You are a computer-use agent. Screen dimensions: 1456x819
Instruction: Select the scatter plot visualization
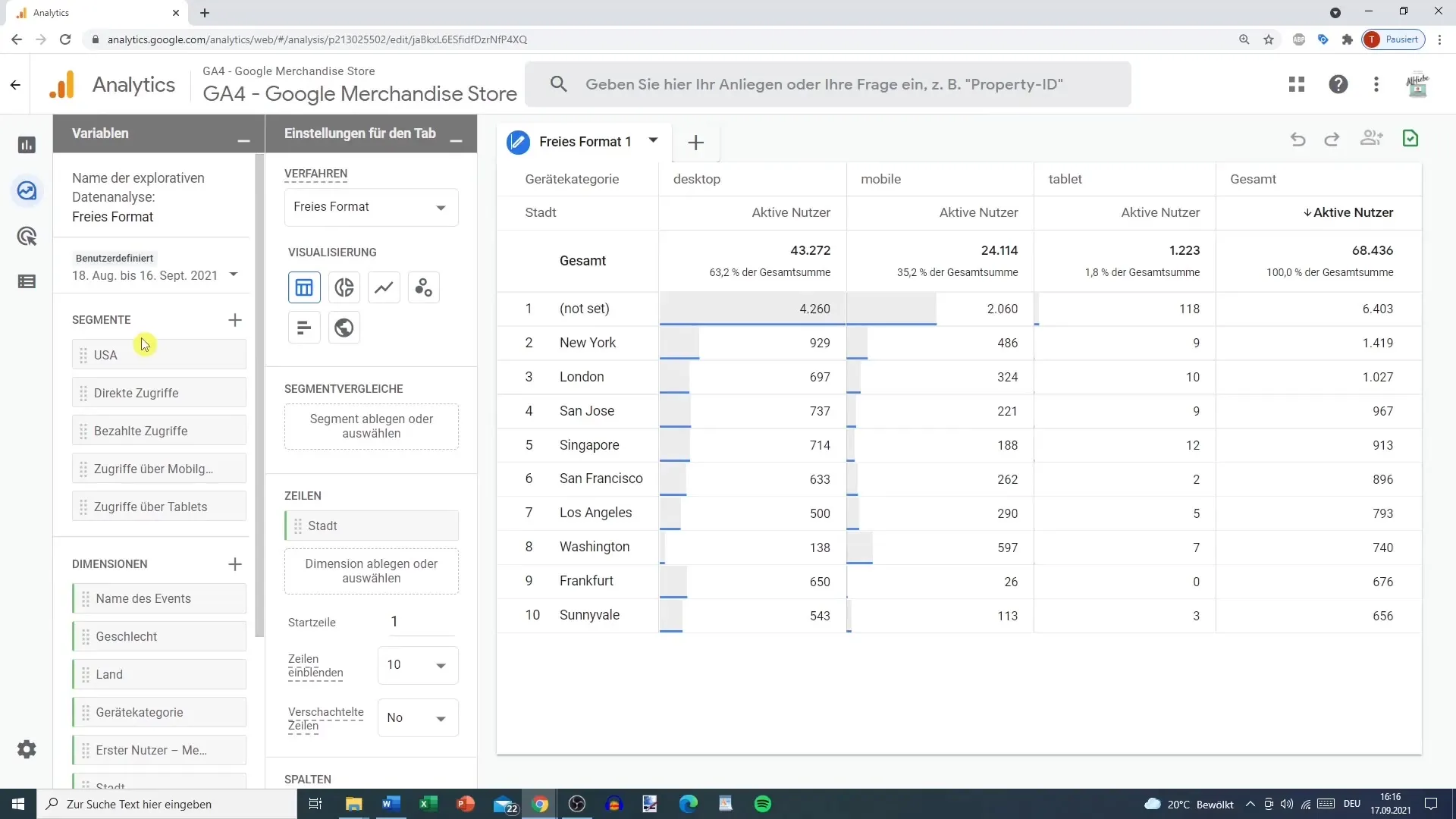(424, 287)
